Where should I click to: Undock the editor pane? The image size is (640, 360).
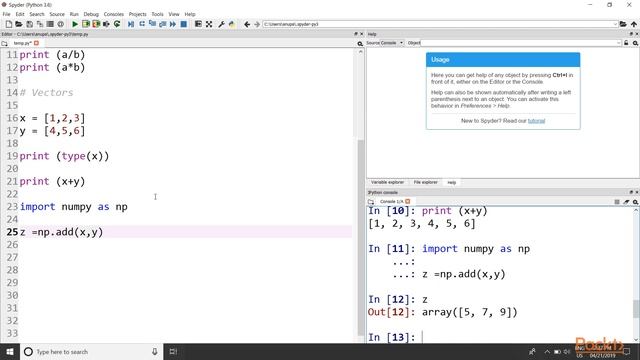[356, 34]
